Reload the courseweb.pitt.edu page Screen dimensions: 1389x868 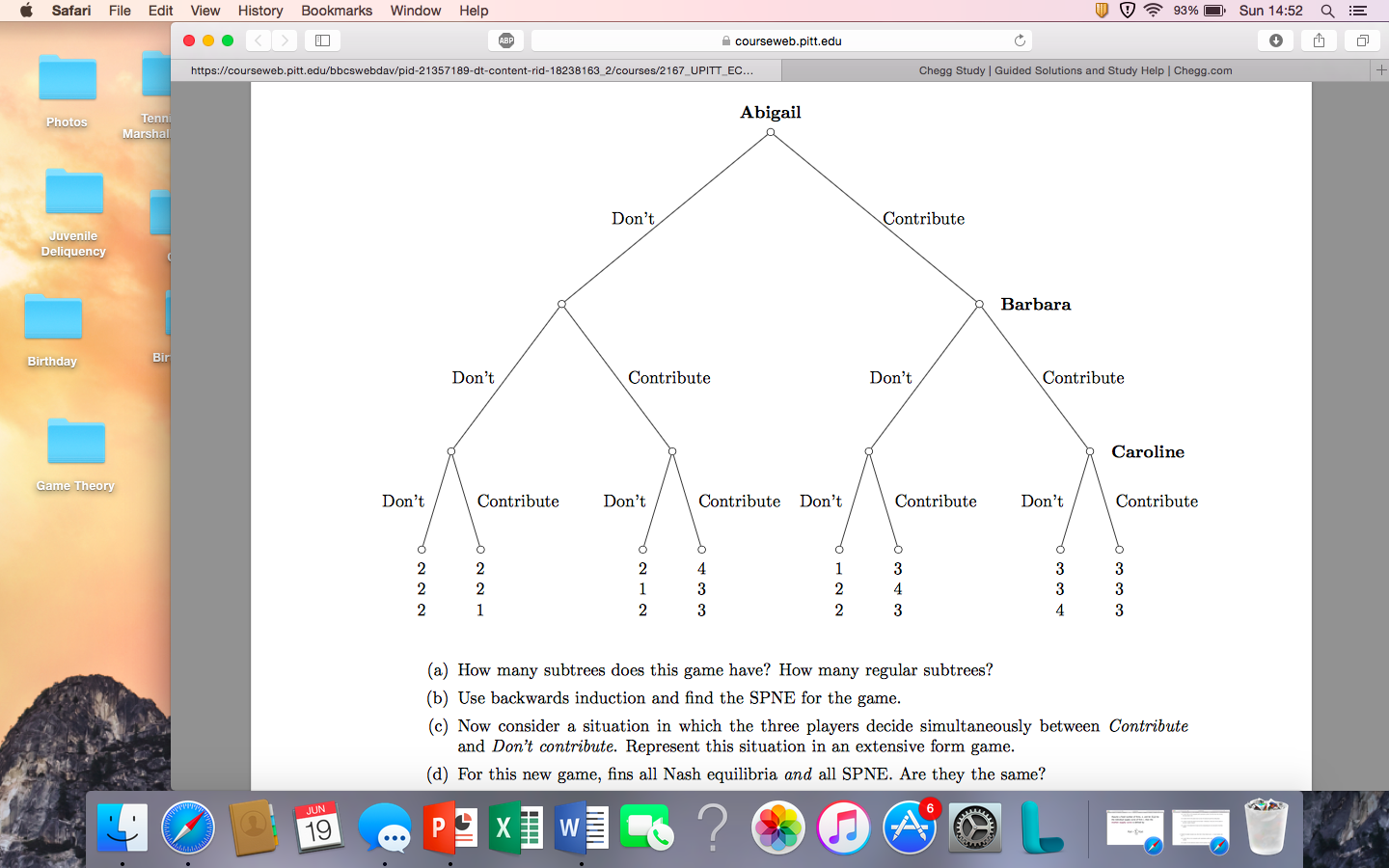click(1020, 41)
